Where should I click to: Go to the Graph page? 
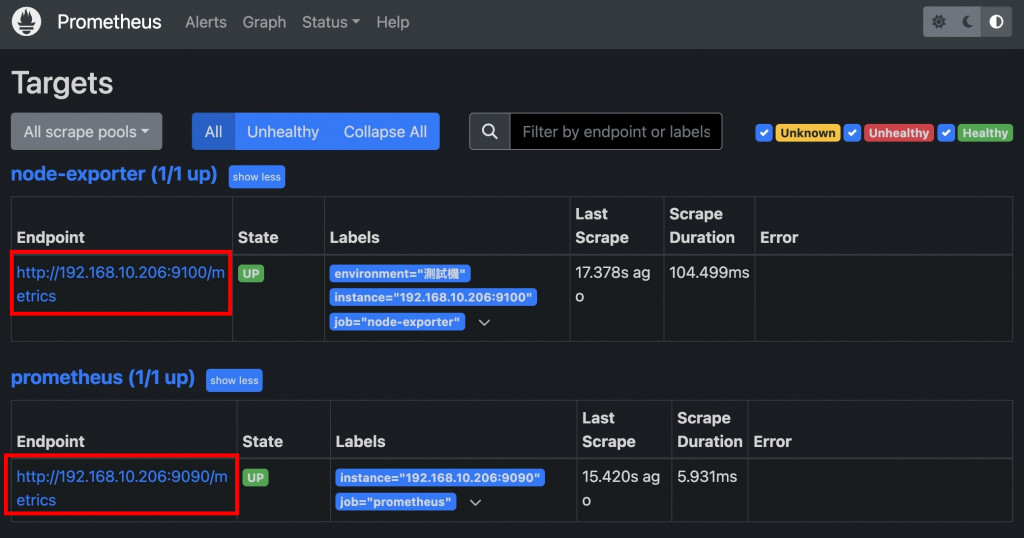point(264,22)
